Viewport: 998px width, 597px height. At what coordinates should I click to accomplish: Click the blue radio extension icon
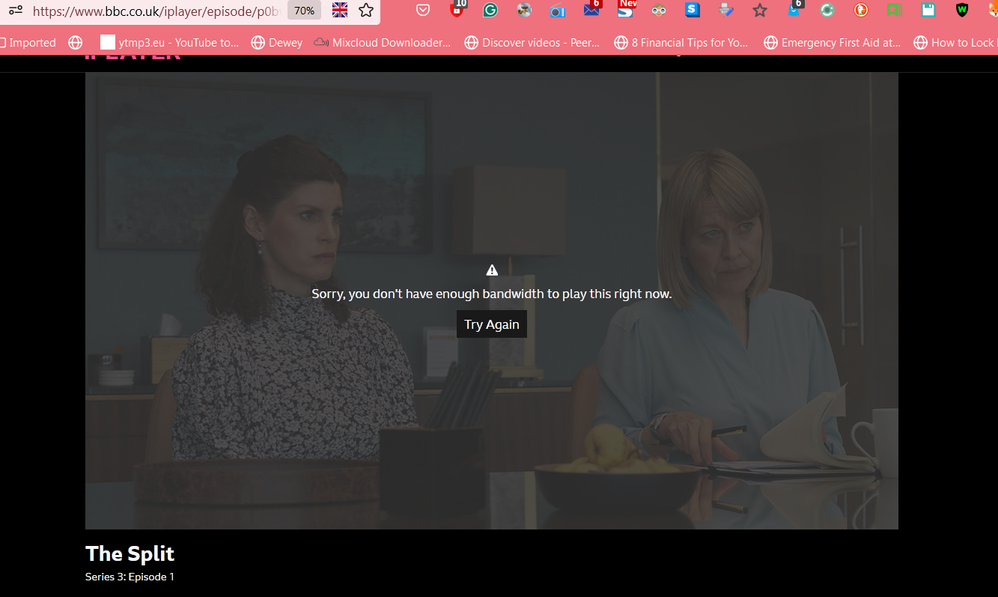click(x=558, y=10)
